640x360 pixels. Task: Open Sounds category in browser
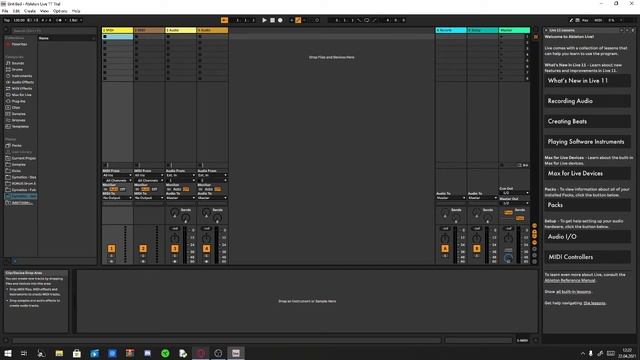click(18, 63)
